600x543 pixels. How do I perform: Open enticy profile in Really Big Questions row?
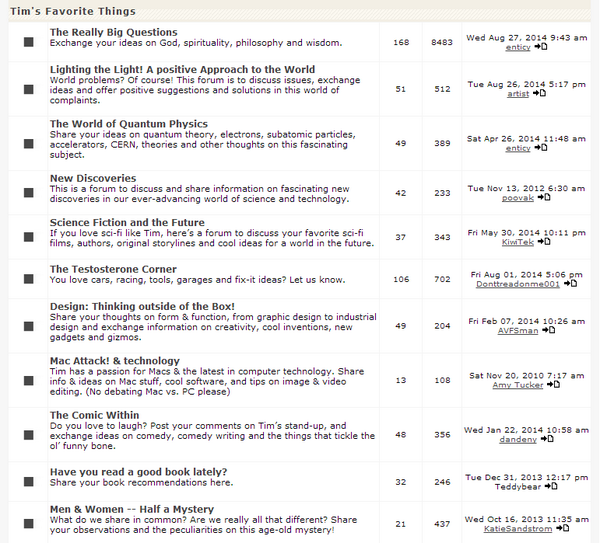click(x=518, y=47)
